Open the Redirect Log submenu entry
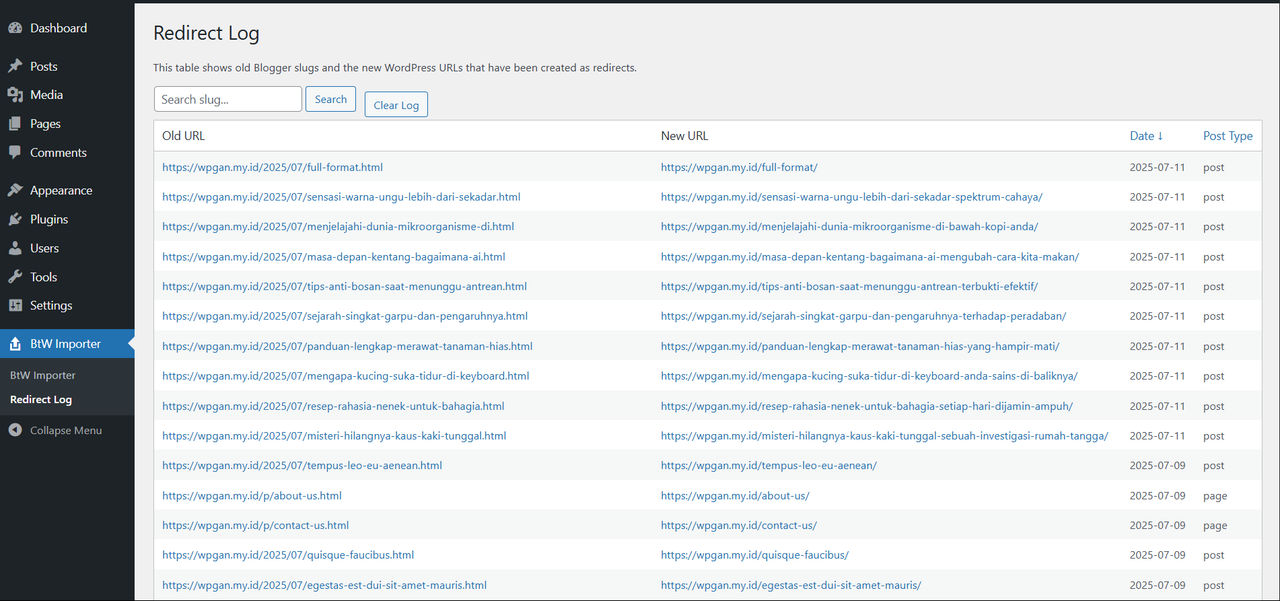 click(42, 399)
